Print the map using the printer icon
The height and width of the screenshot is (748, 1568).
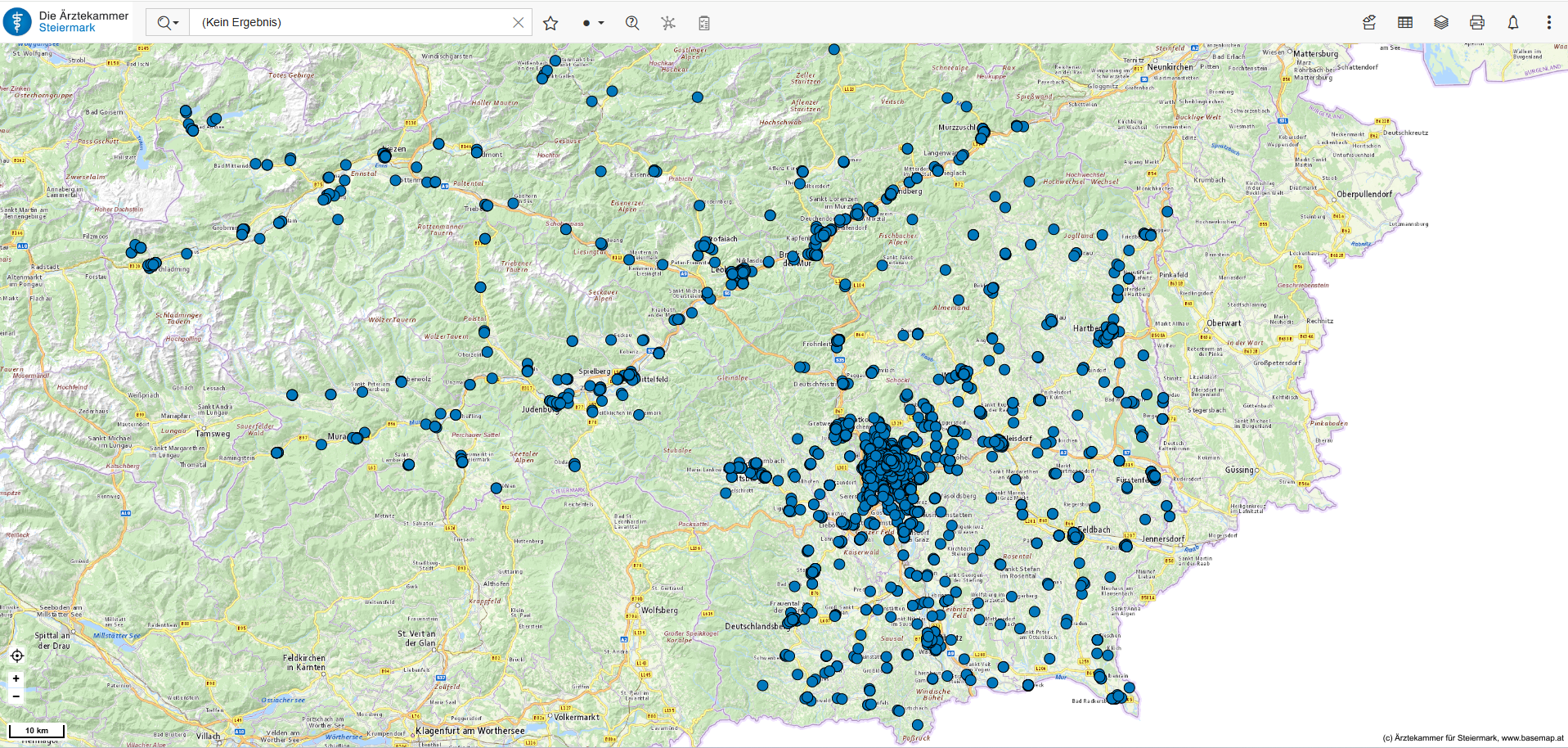click(x=1477, y=23)
